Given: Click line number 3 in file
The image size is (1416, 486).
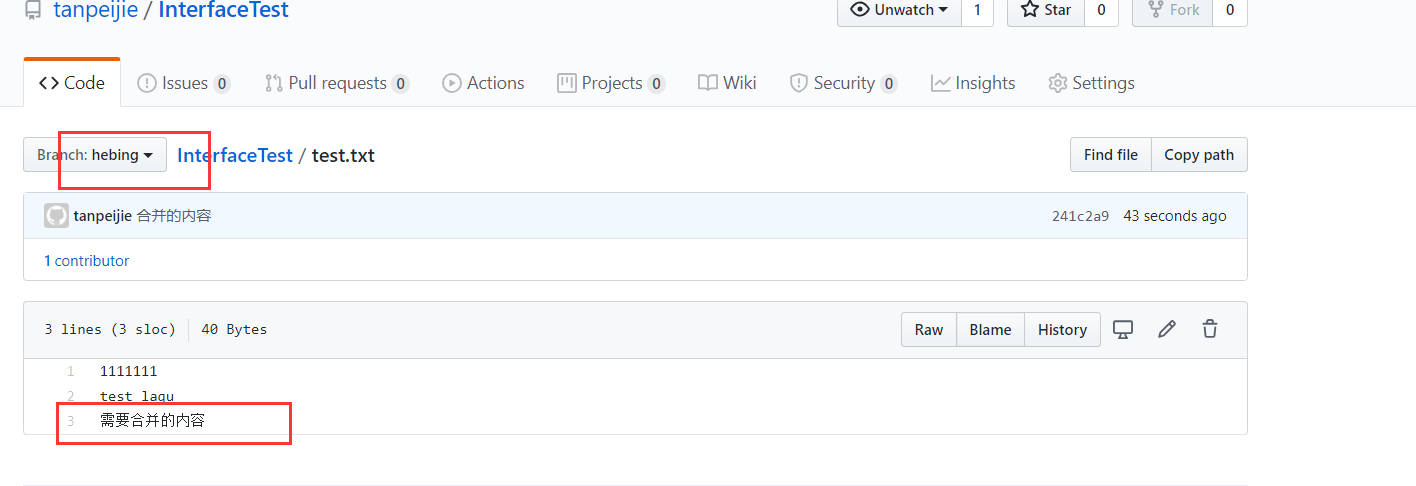Looking at the screenshot, I should (x=71, y=421).
